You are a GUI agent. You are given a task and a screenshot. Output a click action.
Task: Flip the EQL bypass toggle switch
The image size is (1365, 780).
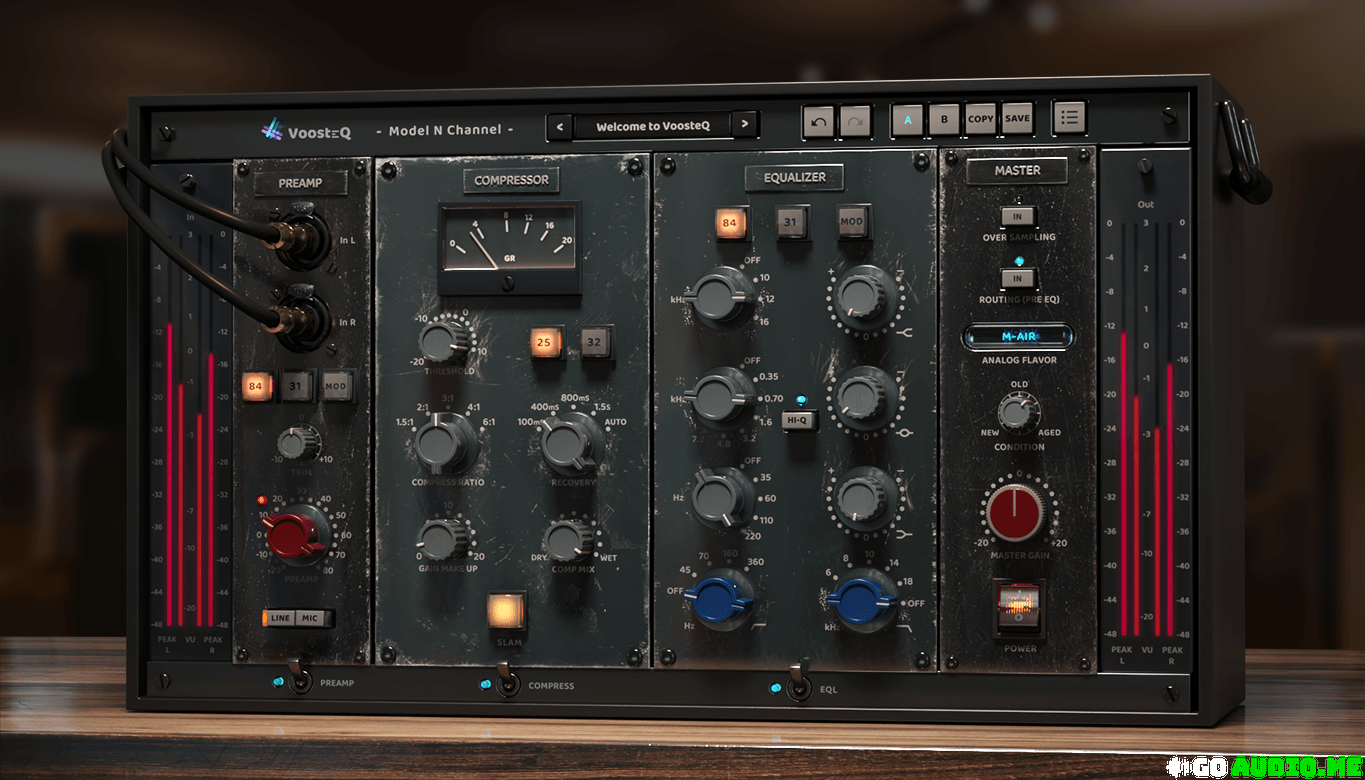[797, 681]
